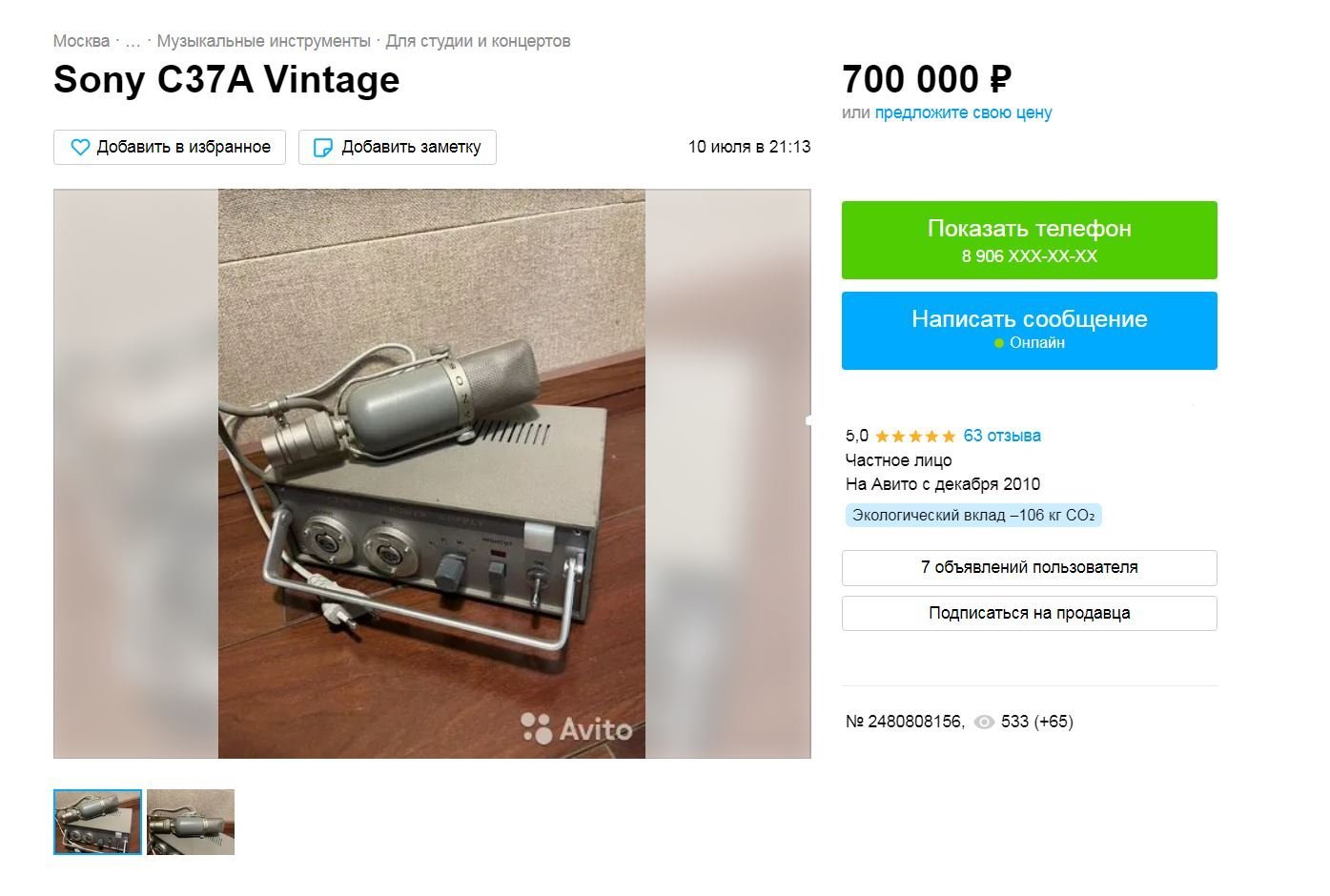1330x896 pixels.
Task: Select the second photo thumbnail
Action: (191, 822)
